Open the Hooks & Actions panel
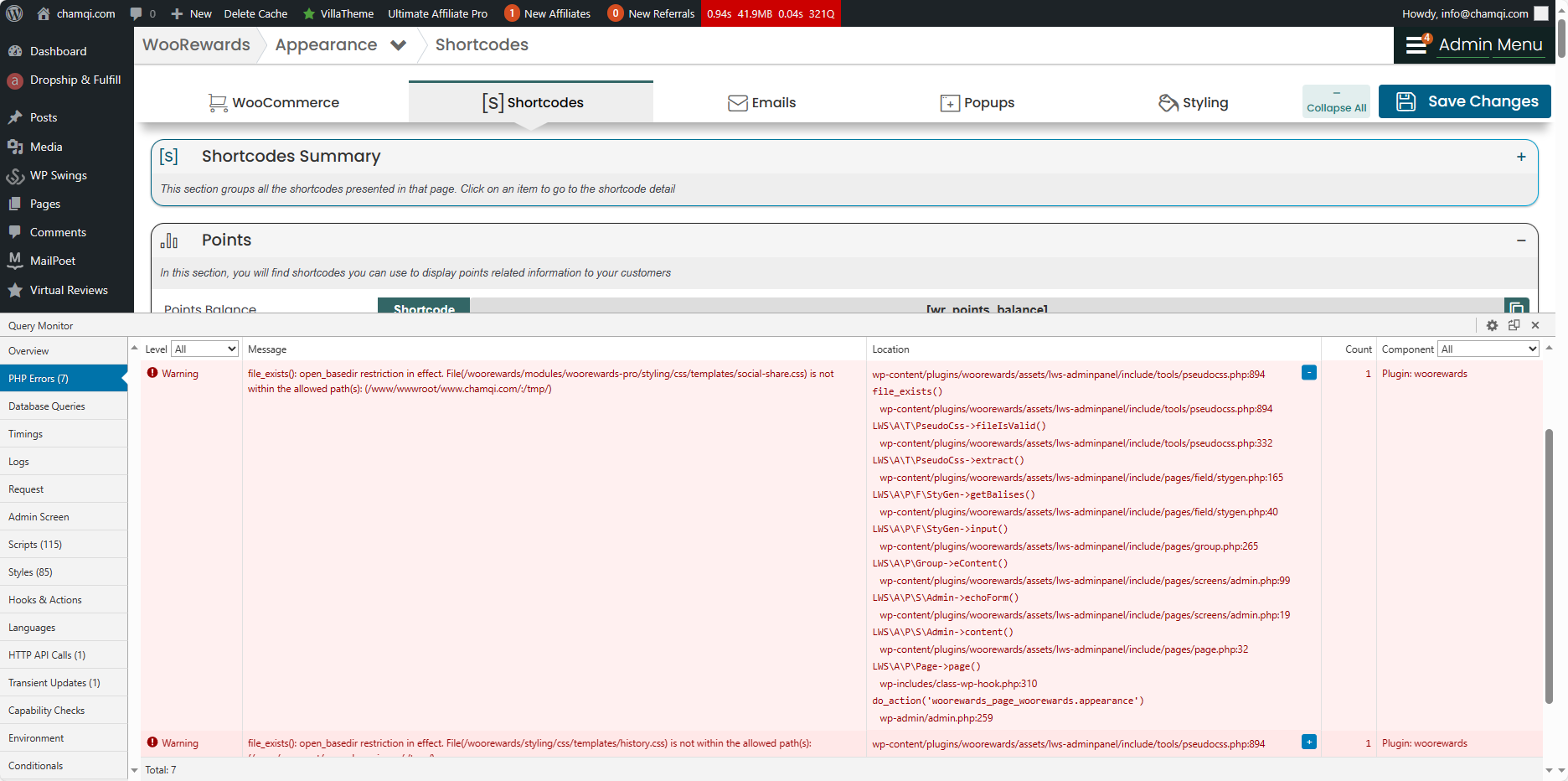1568x781 pixels. click(x=64, y=599)
